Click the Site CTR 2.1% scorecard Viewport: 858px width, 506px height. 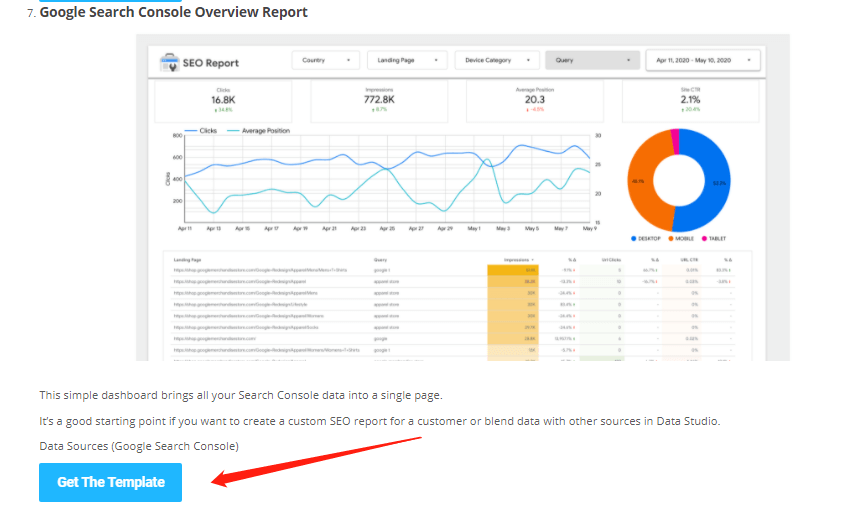(691, 101)
